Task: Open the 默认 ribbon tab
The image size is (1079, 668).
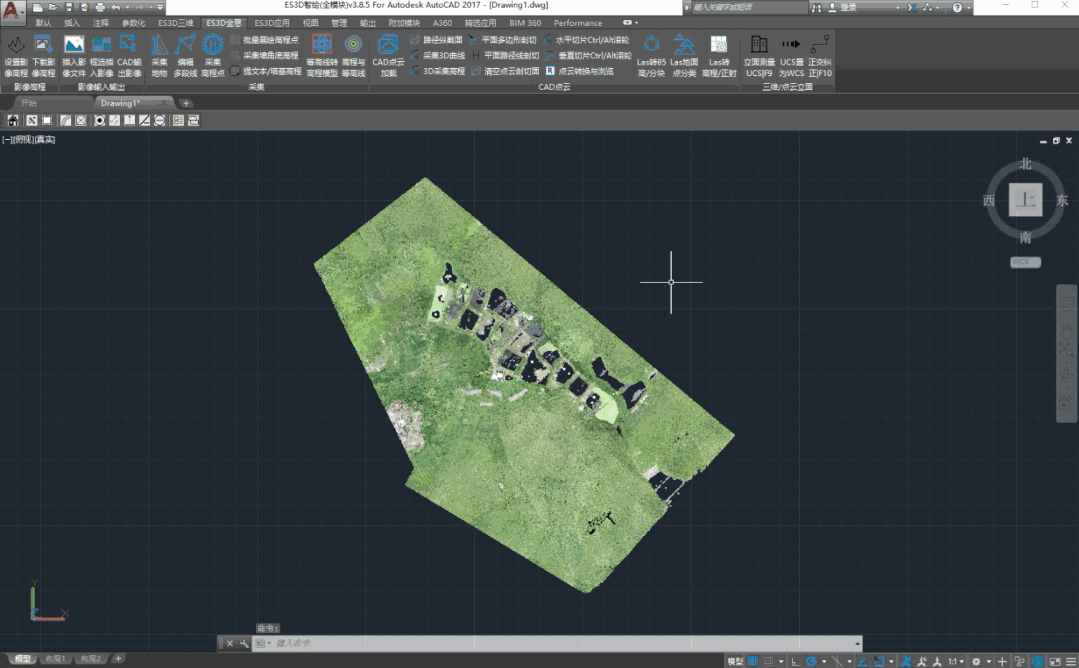Action: pos(43,23)
